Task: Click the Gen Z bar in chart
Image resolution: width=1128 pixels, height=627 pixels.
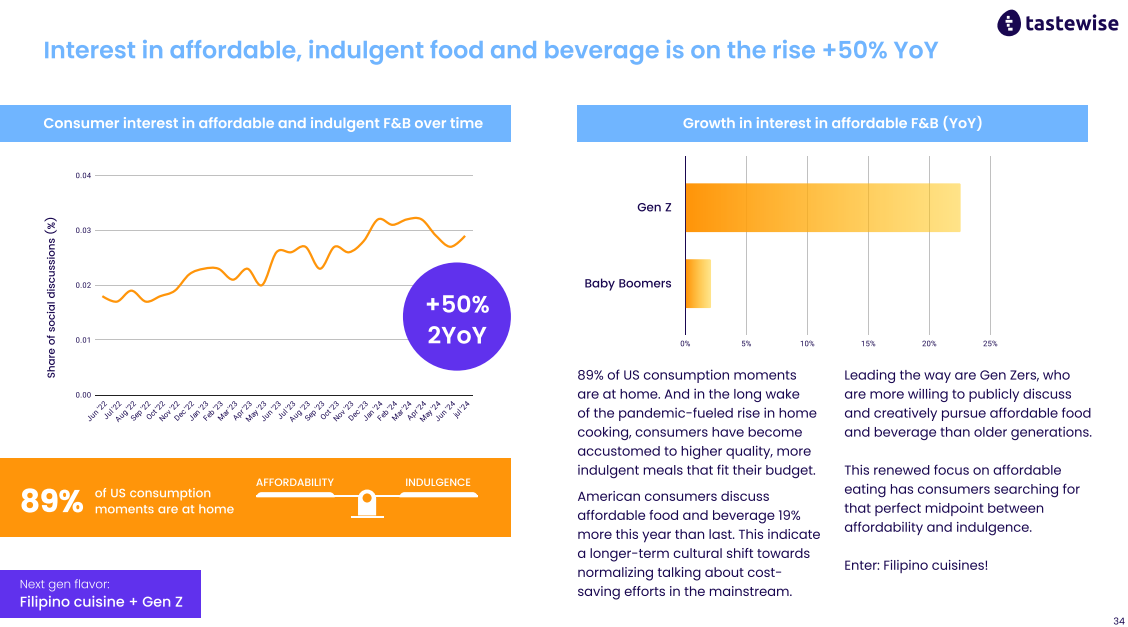Action: click(x=822, y=208)
